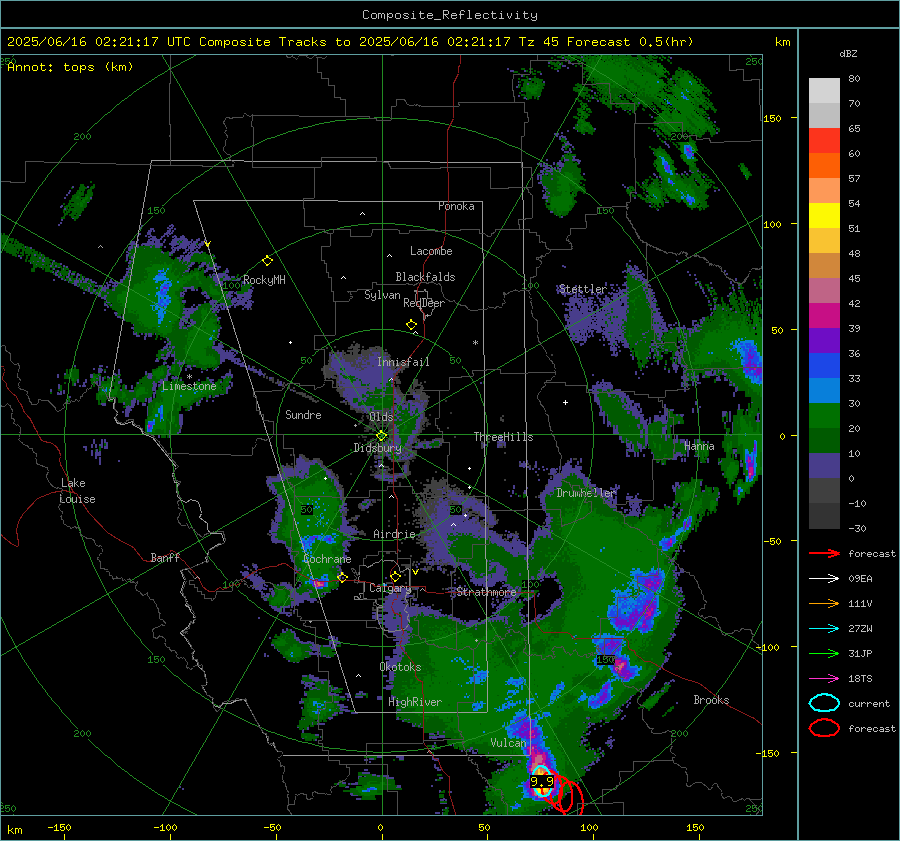Click the Calgary city label

(390, 588)
